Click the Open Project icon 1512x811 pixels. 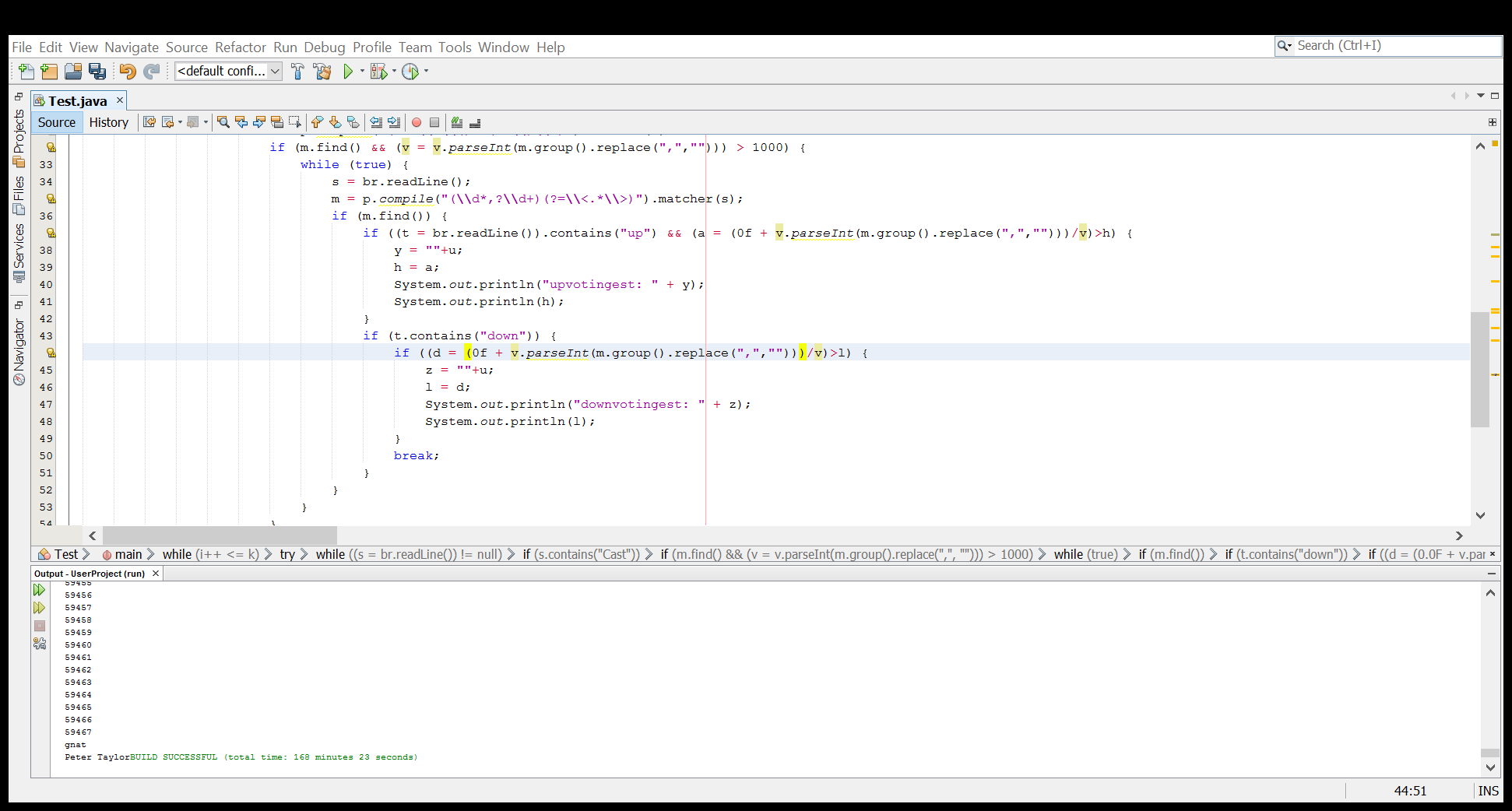[x=73, y=72]
